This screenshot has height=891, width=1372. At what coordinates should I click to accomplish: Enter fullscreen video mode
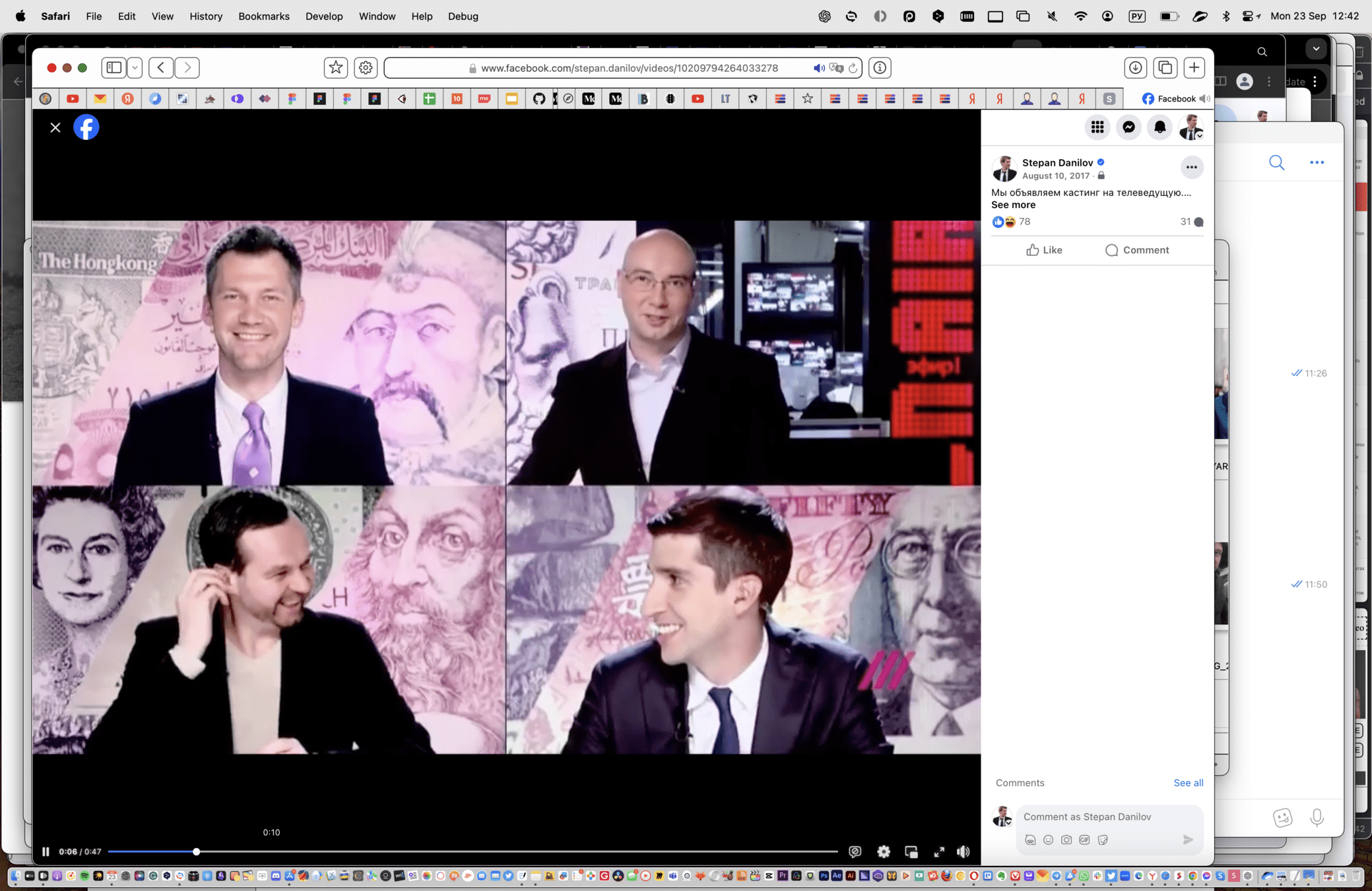(938, 851)
